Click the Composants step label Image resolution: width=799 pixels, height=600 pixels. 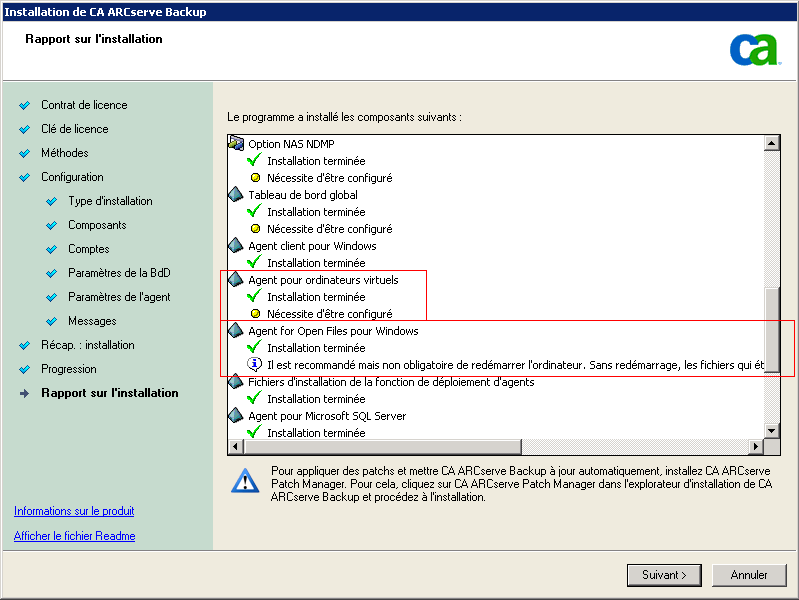pos(97,225)
